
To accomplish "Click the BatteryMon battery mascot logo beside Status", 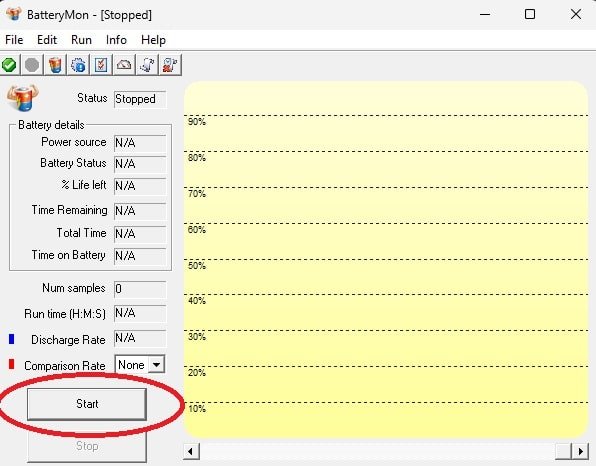I will (x=22, y=98).
